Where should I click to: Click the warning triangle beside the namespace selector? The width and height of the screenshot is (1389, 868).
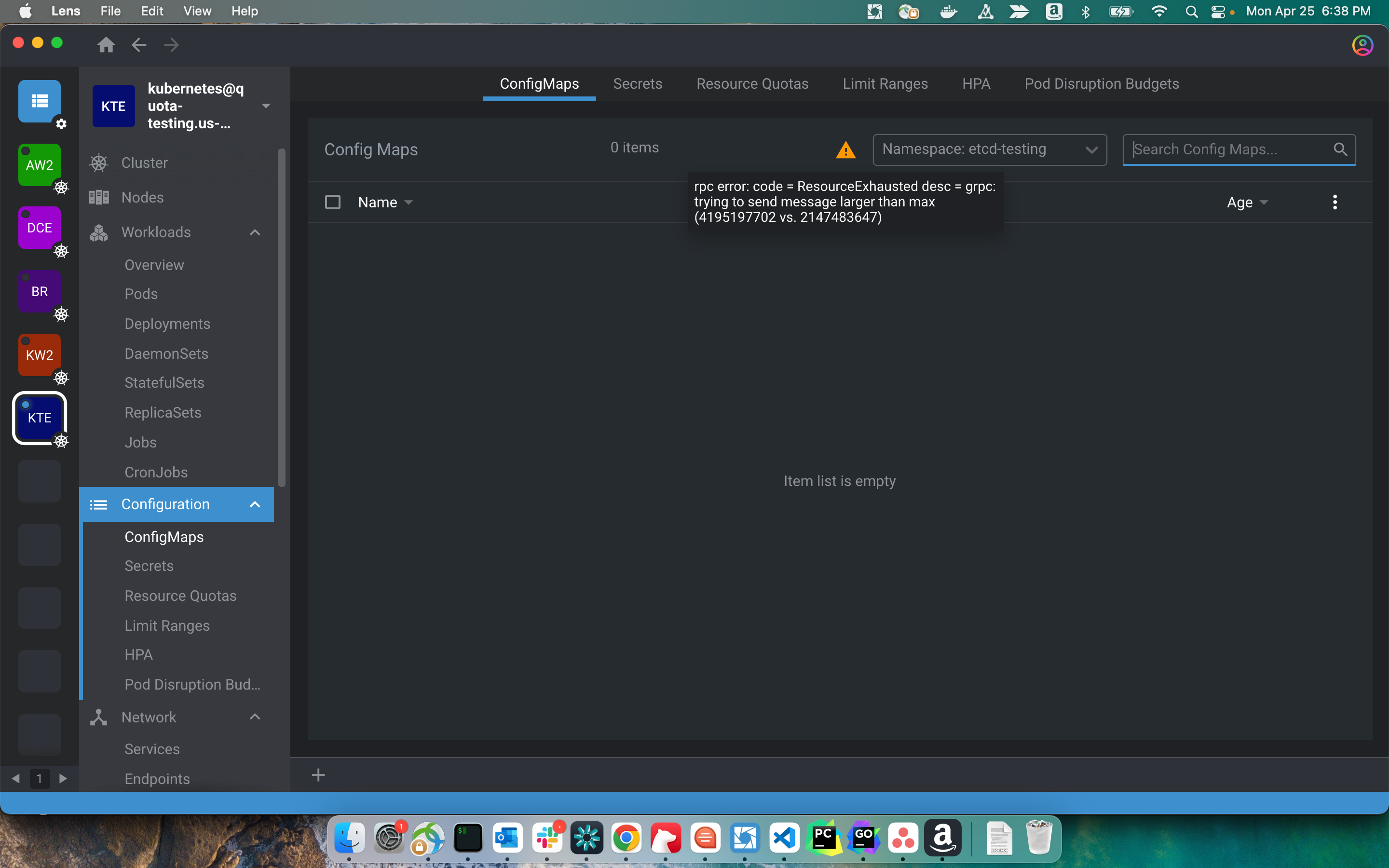tap(846, 149)
